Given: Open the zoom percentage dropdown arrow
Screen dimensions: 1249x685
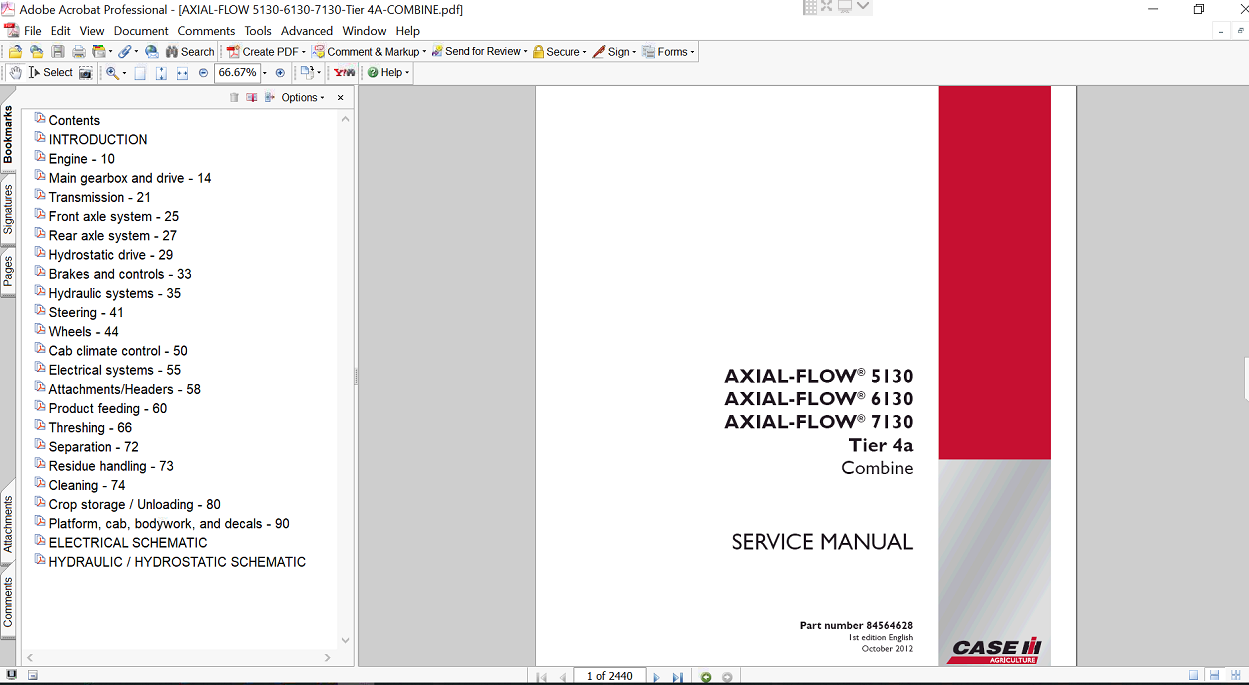Looking at the screenshot, I should point(265,73).
